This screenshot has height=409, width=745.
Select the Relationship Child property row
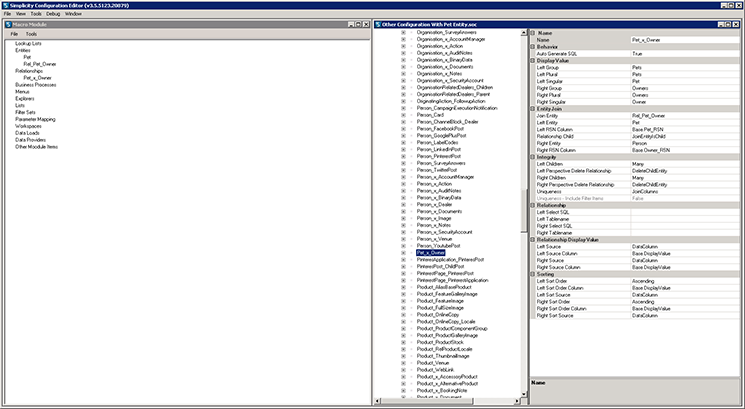pyautogui.click(x=637, y=136)
